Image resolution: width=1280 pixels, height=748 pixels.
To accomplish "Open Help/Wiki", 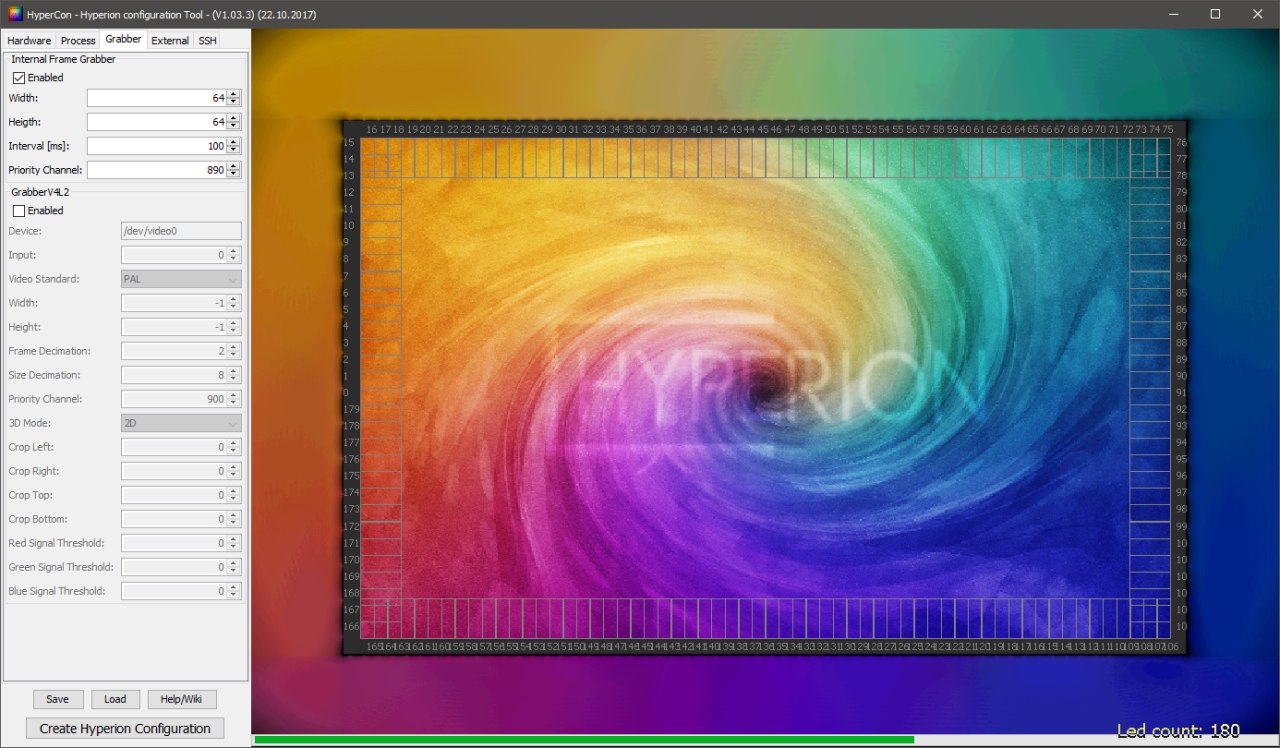I will pos(182,699).
